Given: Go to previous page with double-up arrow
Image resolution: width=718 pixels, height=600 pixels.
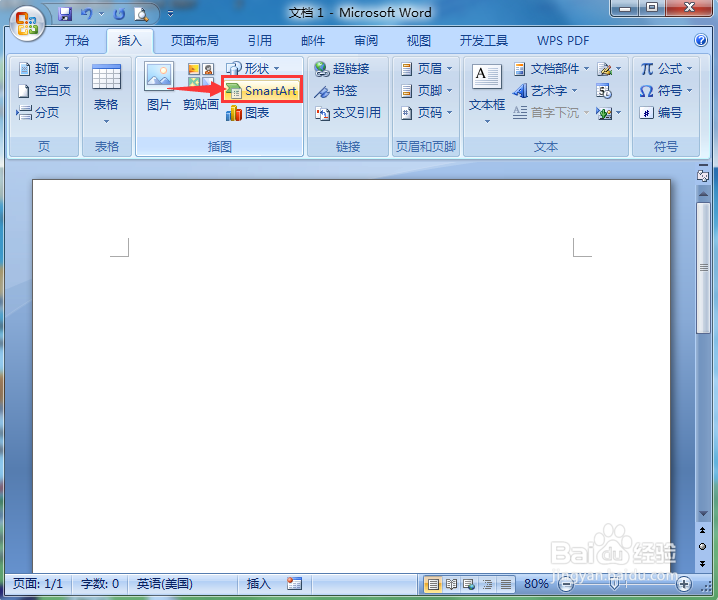Looking at the screenshot, I should coord(702,530).
